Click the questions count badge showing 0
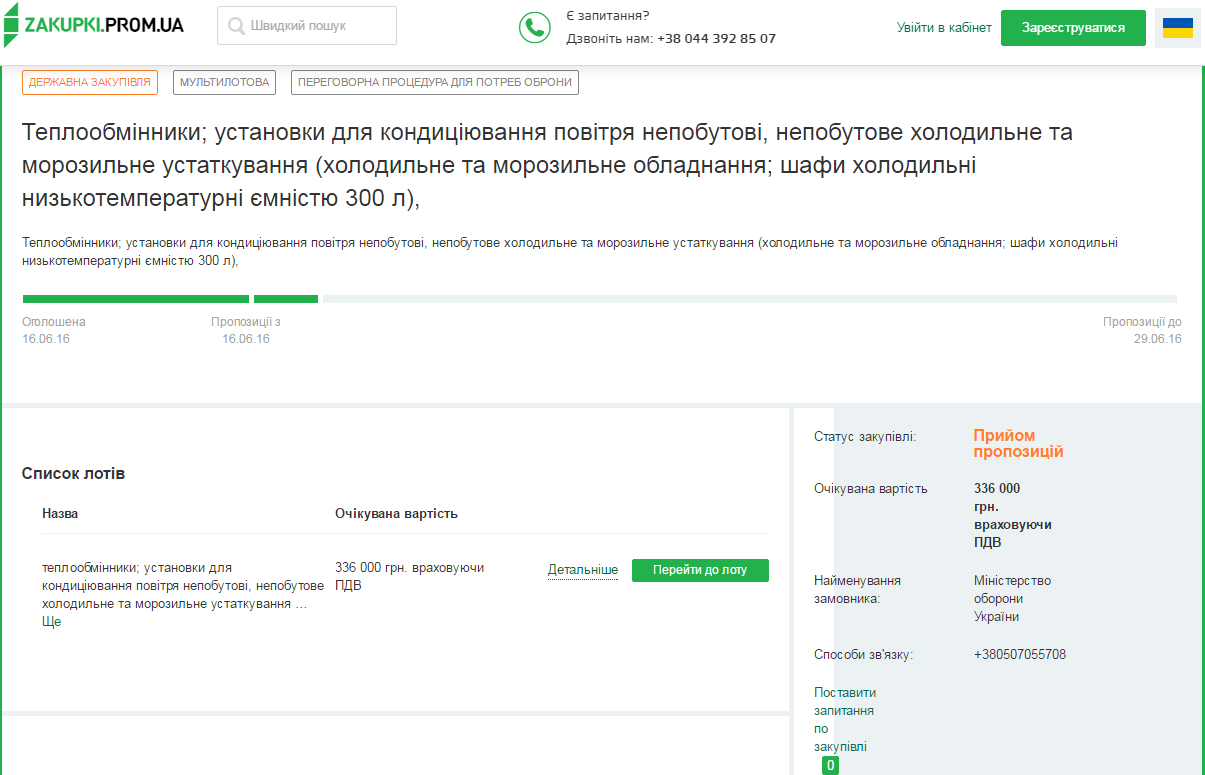 (x=830, y=766)
